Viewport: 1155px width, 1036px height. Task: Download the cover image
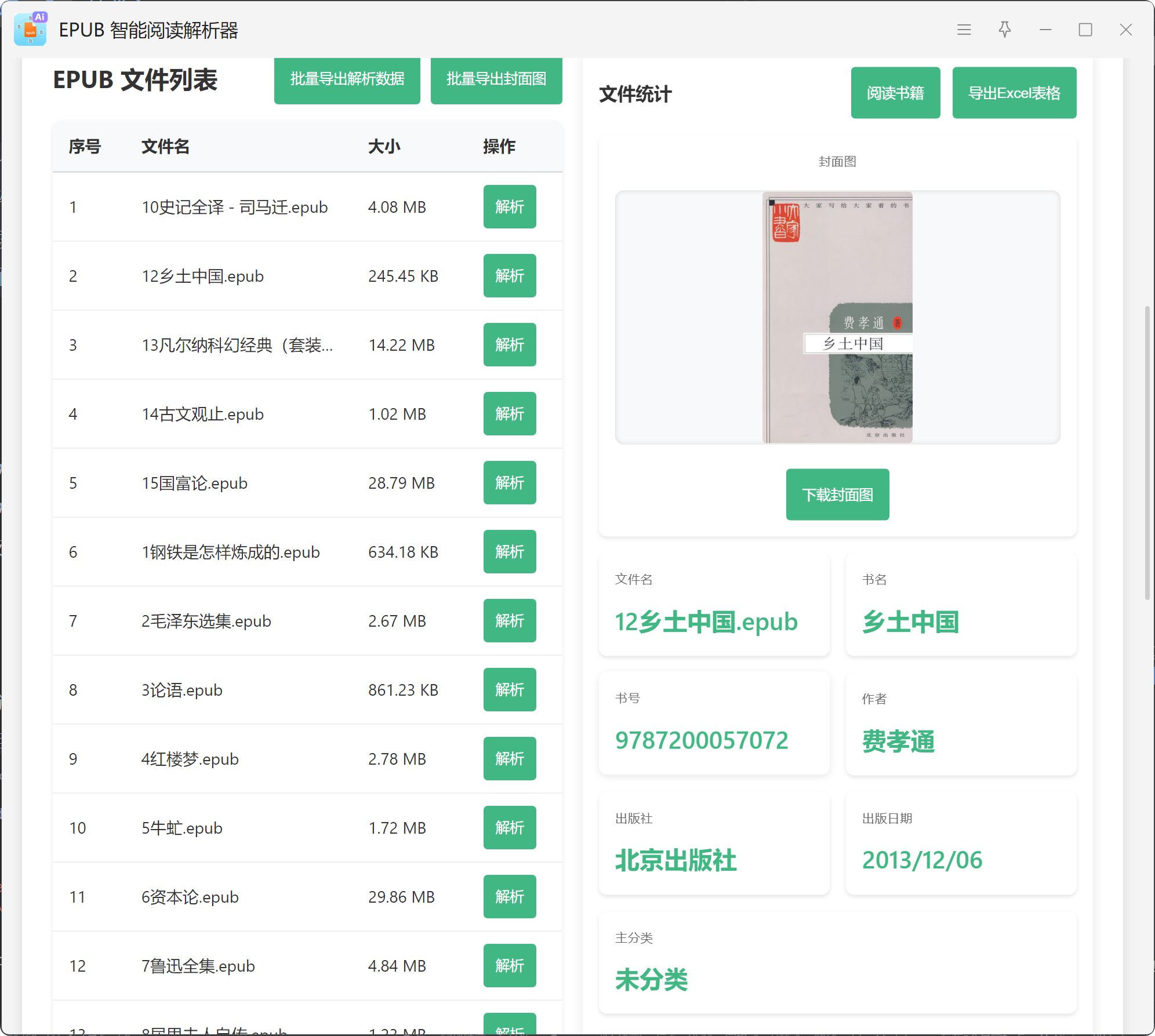(837, 495)
